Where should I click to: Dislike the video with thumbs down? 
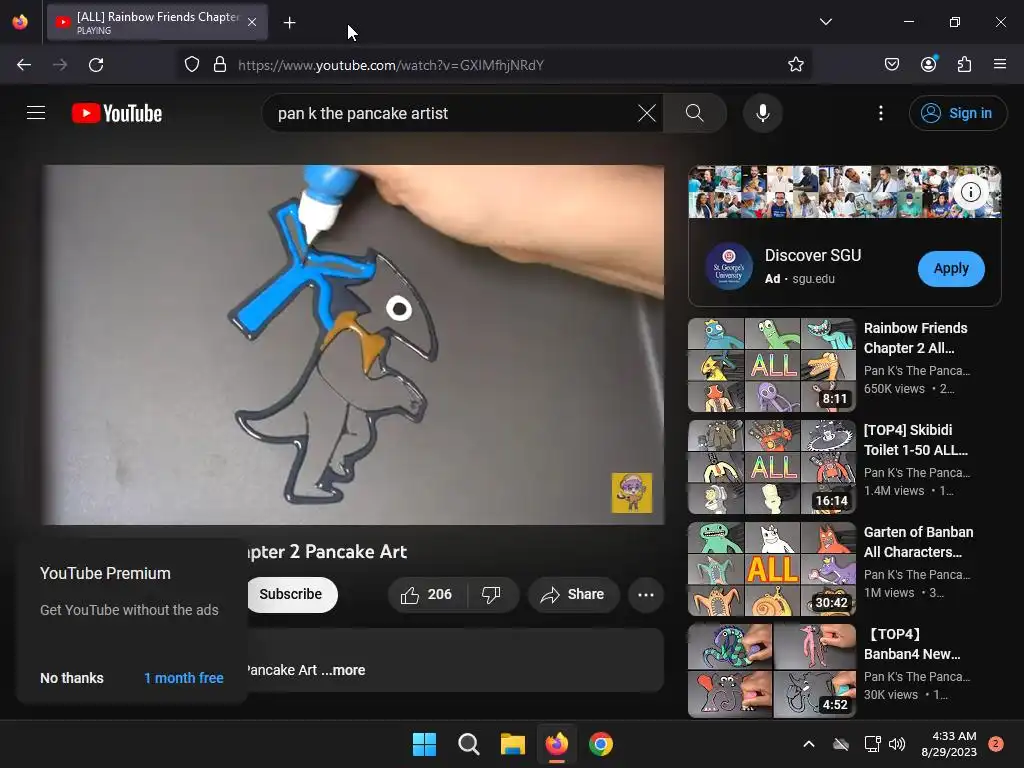click(x=491, y=594)
